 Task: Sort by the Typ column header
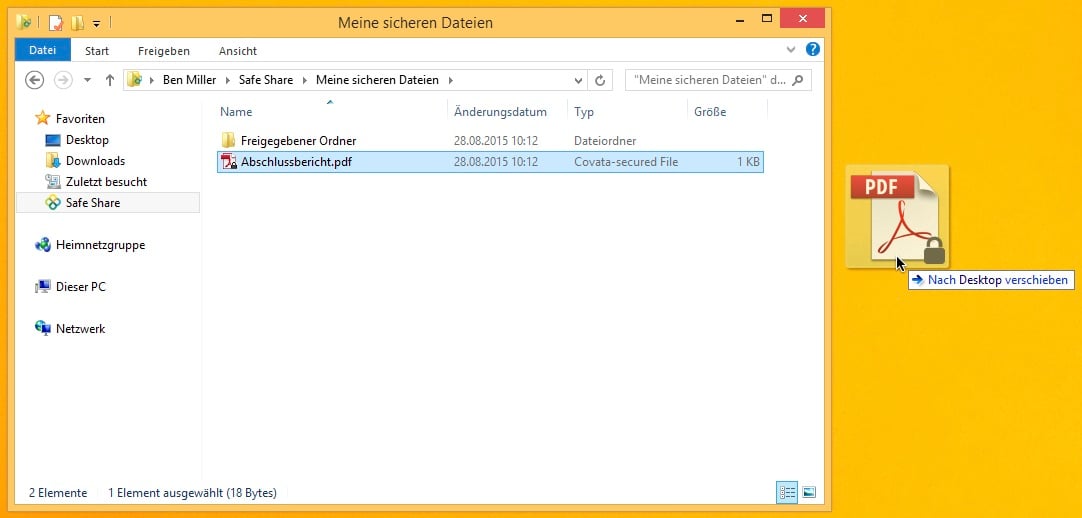tap(584, 112)
